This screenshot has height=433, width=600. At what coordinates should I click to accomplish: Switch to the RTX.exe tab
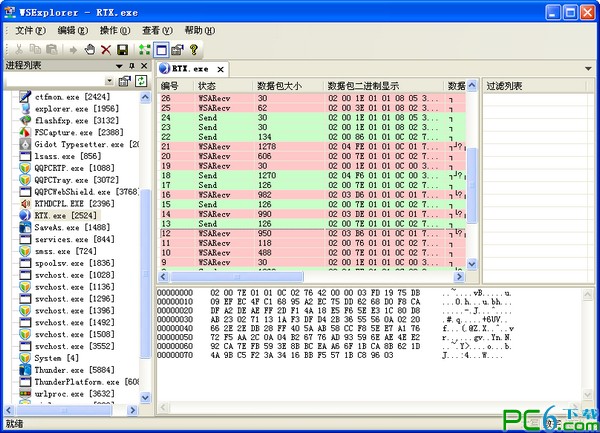pyautogui.click(x=190, y=68)
